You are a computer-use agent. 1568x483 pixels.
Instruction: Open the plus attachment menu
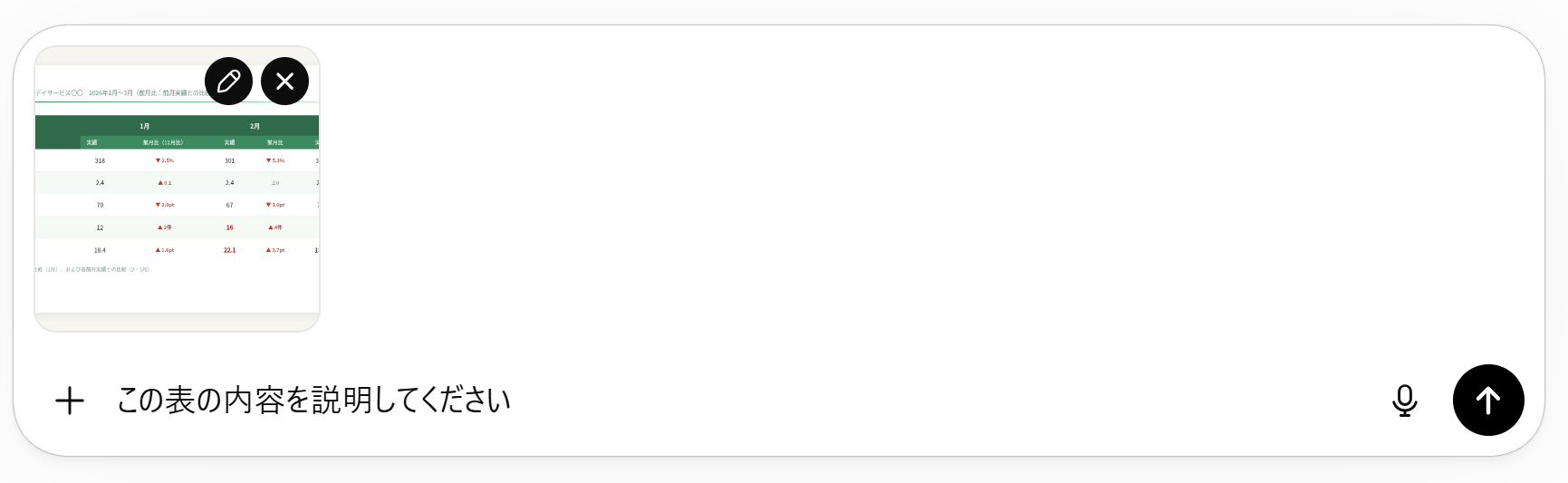[70, 401]
